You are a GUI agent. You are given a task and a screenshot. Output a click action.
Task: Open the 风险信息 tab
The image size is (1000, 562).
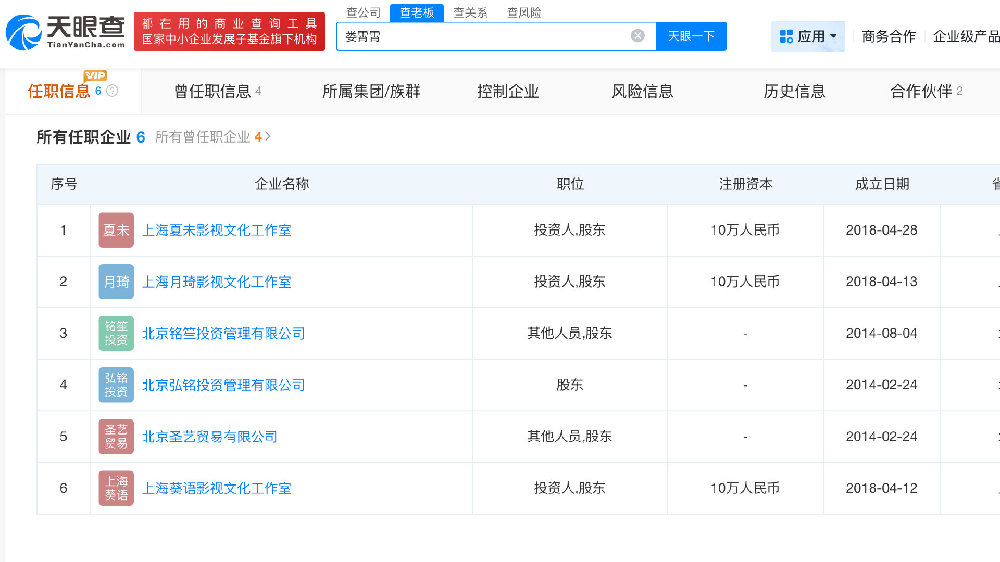coord(642,91)
